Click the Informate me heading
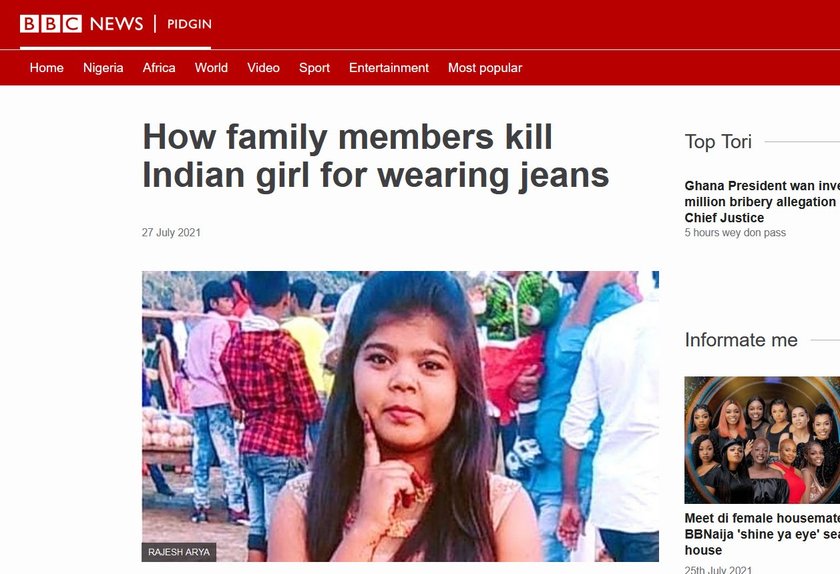This screenshot has height=574, width=840. coord(741,340)
